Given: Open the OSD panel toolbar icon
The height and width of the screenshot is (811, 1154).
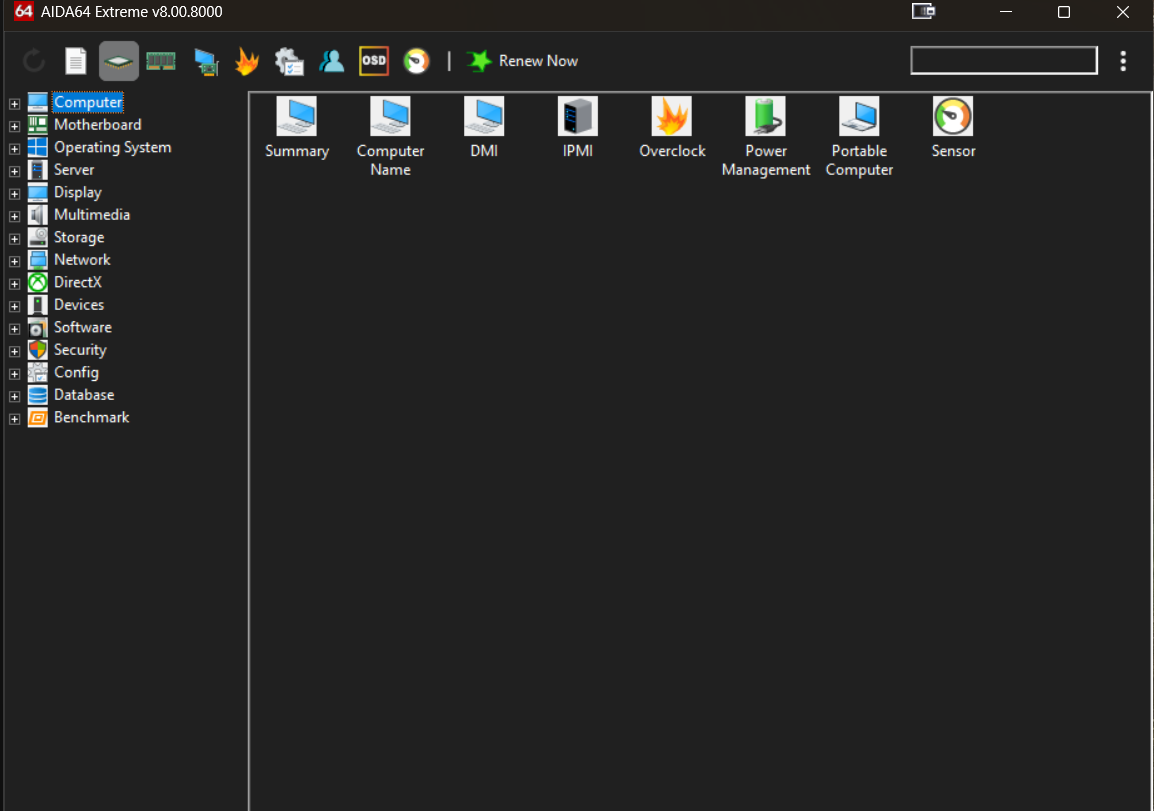Looking at the screenshot, I should pos(374,61).
